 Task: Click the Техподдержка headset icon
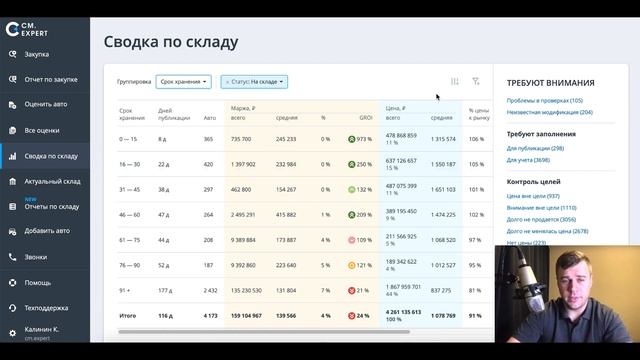tap(13, 308)
